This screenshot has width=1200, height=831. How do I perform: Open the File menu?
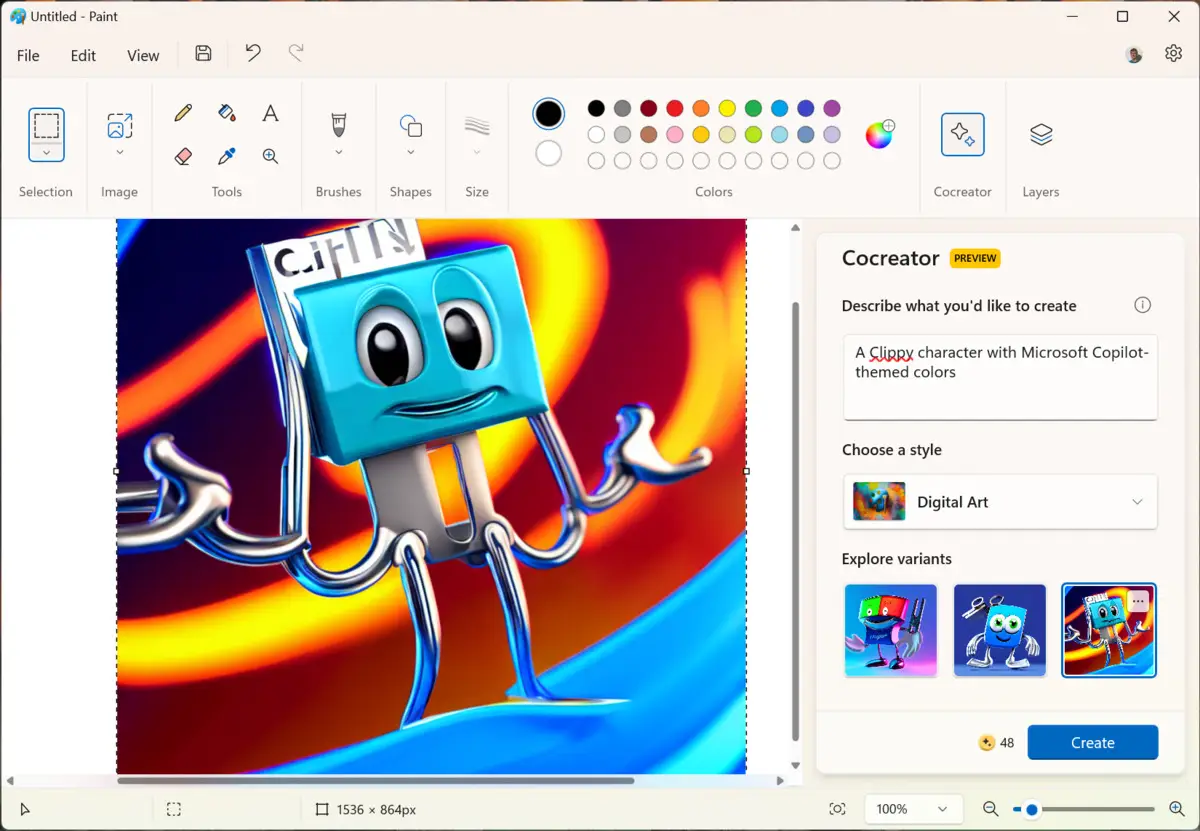(28, 55)
